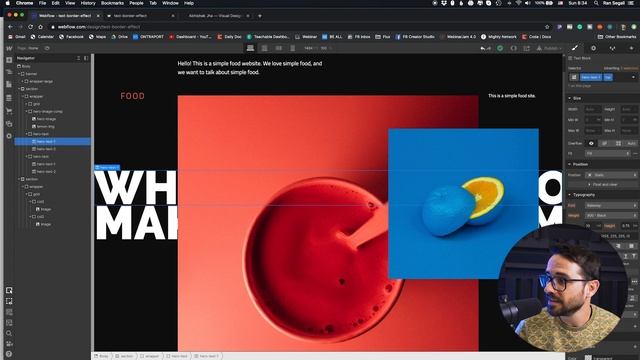
Task: Click the Help question mark icon bottom left
Action: [9, 354]
